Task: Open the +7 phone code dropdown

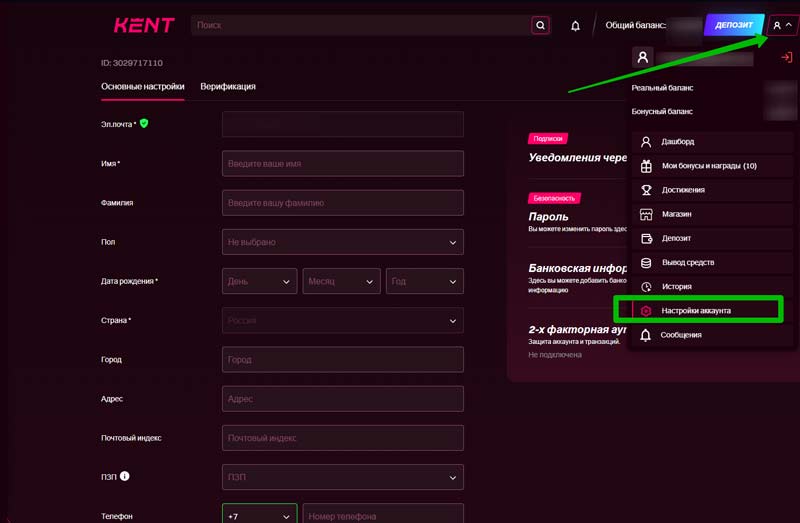Action: pyautogui.click(x=259, y=516)
